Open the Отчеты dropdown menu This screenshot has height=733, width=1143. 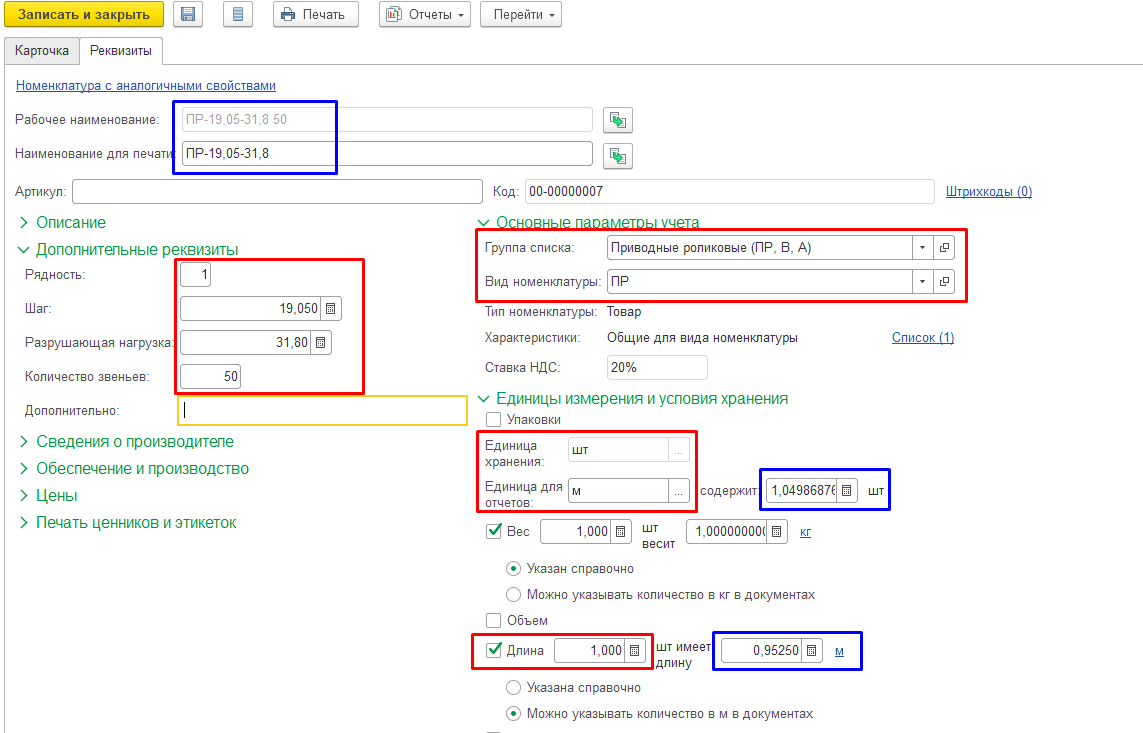[425, 15]
